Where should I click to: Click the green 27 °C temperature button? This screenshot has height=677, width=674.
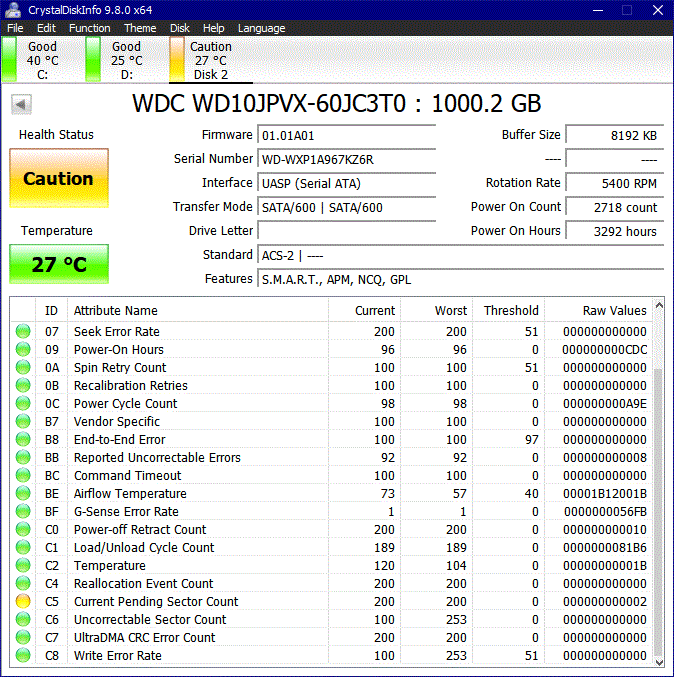(x=59, y=264)
